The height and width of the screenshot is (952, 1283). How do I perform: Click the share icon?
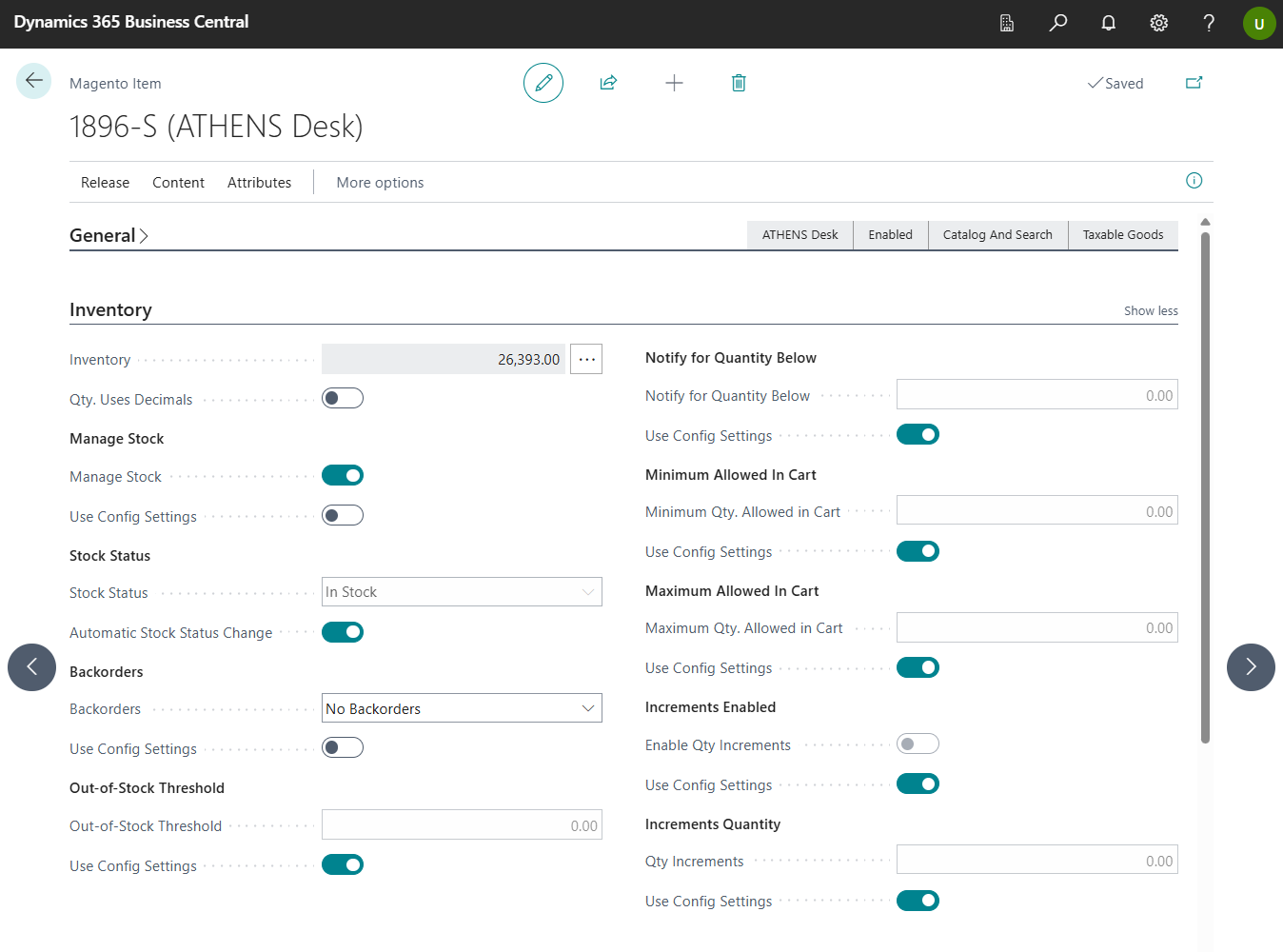coord(608,83)
